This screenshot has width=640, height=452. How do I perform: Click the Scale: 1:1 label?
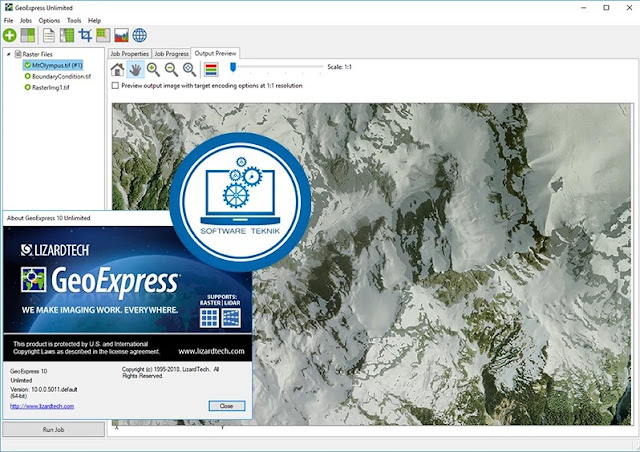(x=339, y=67)
